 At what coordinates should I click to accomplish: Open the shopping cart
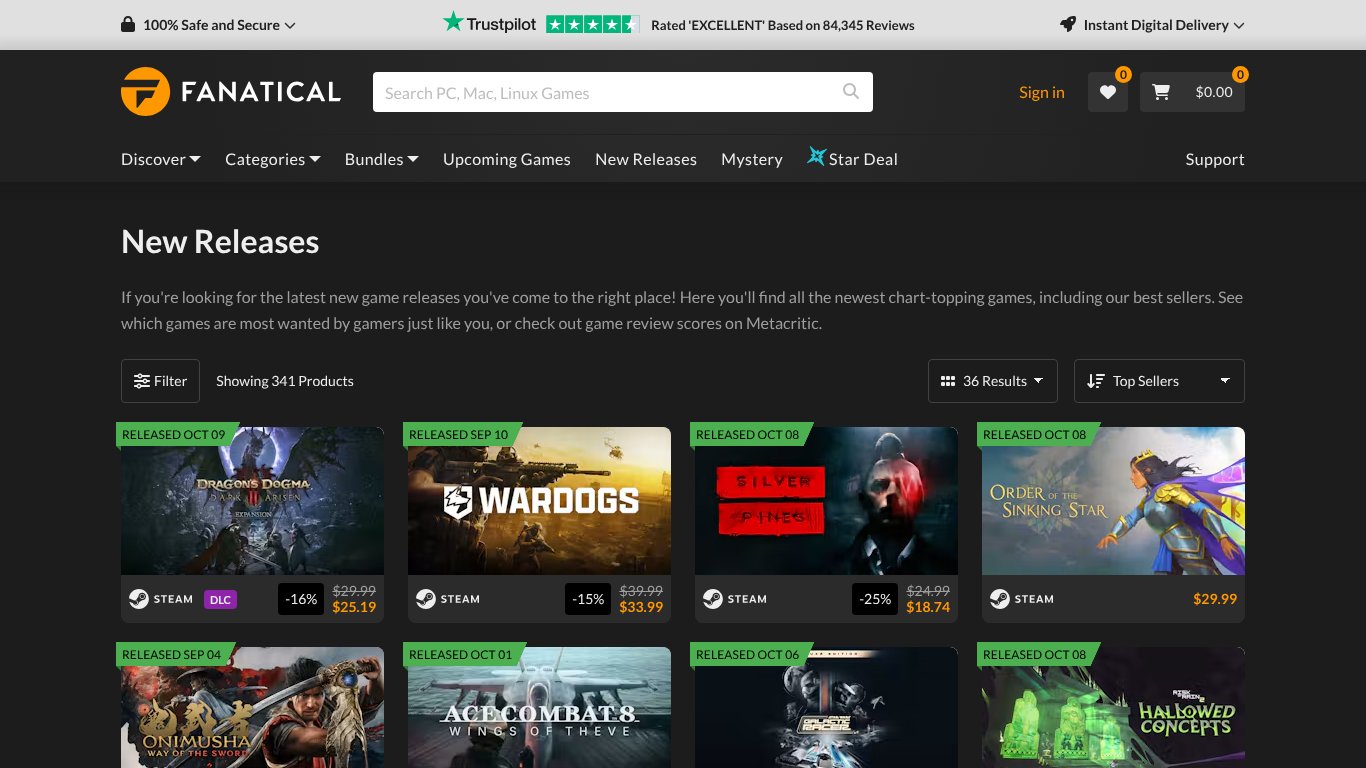point(1192,92)
